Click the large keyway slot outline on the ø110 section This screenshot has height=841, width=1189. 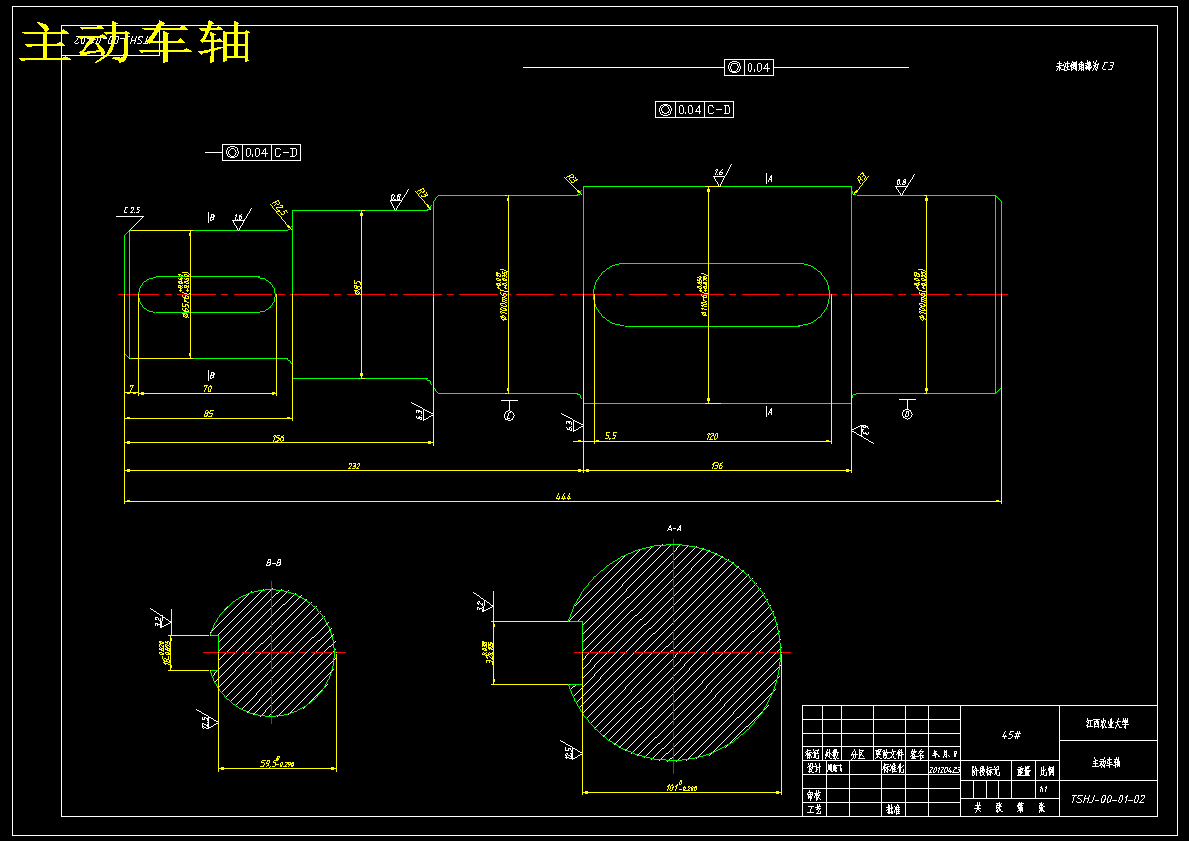(712, 295)
